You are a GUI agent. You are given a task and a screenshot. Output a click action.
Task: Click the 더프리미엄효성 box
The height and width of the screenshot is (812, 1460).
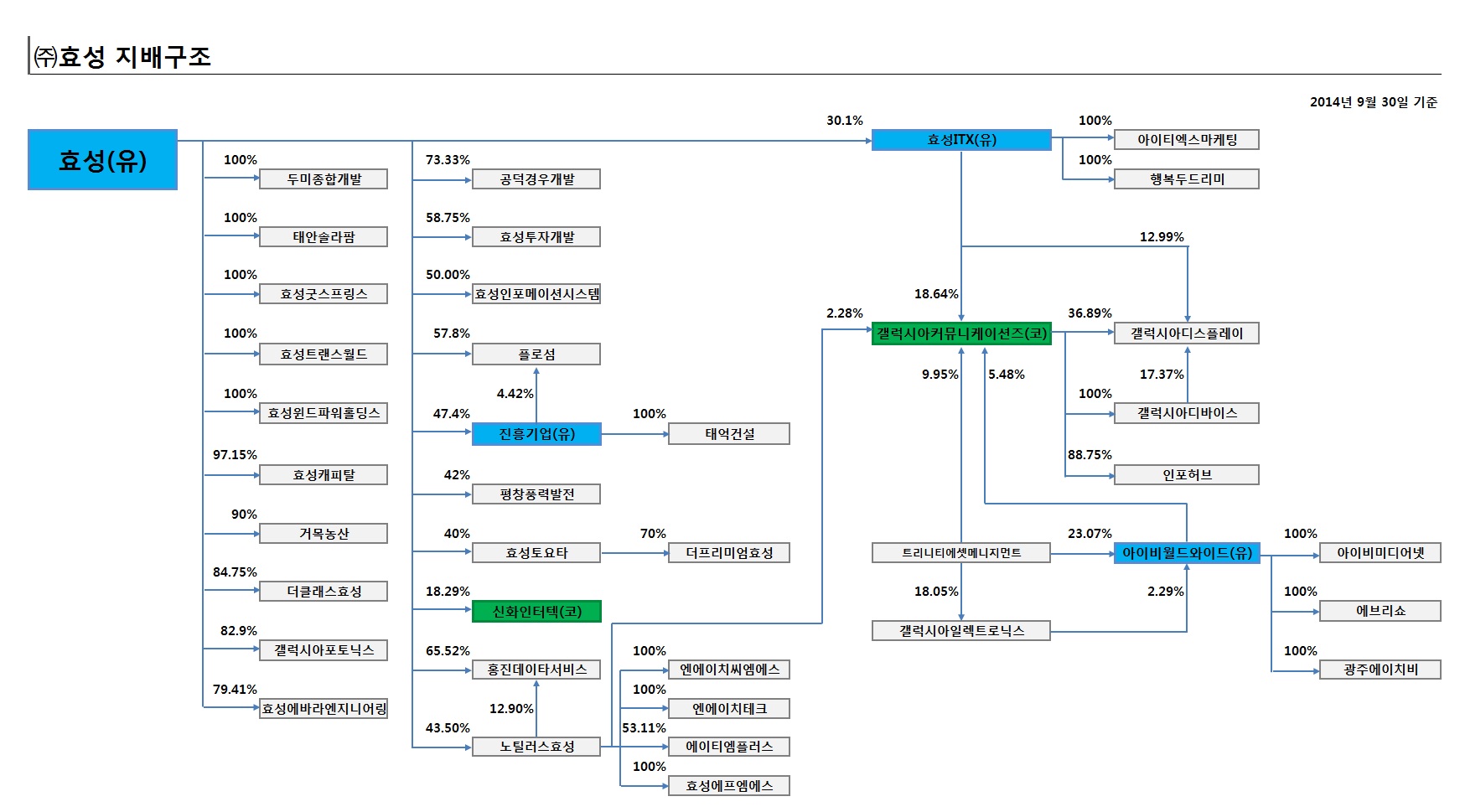[x=729, y=553]
